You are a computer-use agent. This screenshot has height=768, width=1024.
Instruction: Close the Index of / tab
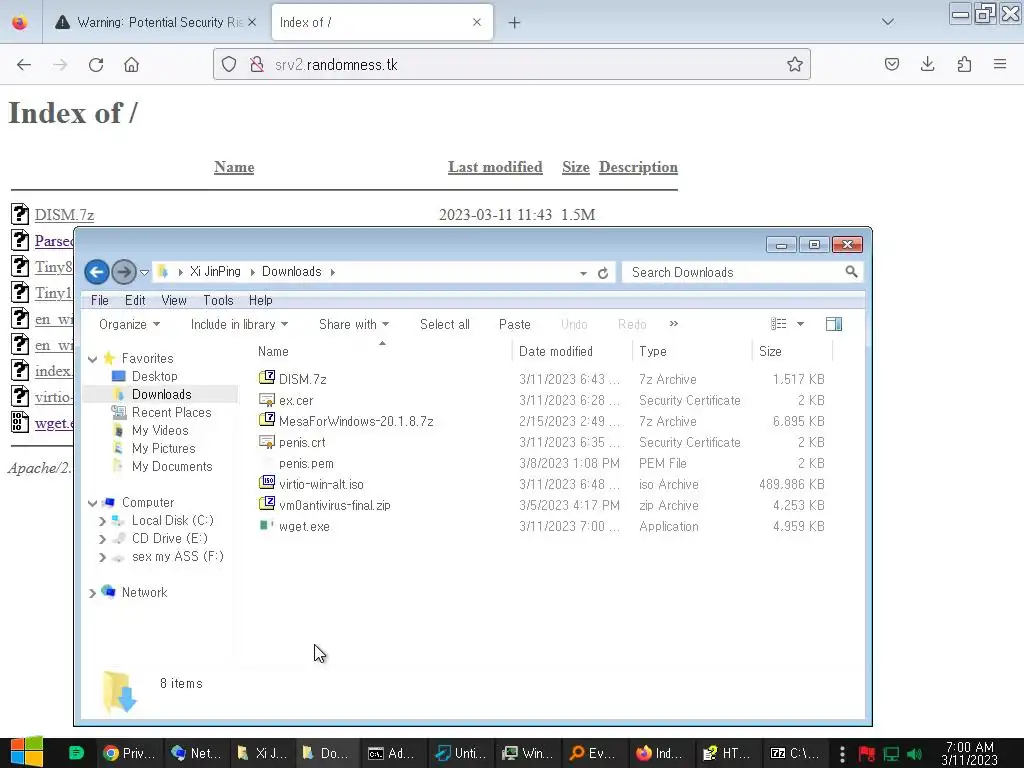(477, 22)
